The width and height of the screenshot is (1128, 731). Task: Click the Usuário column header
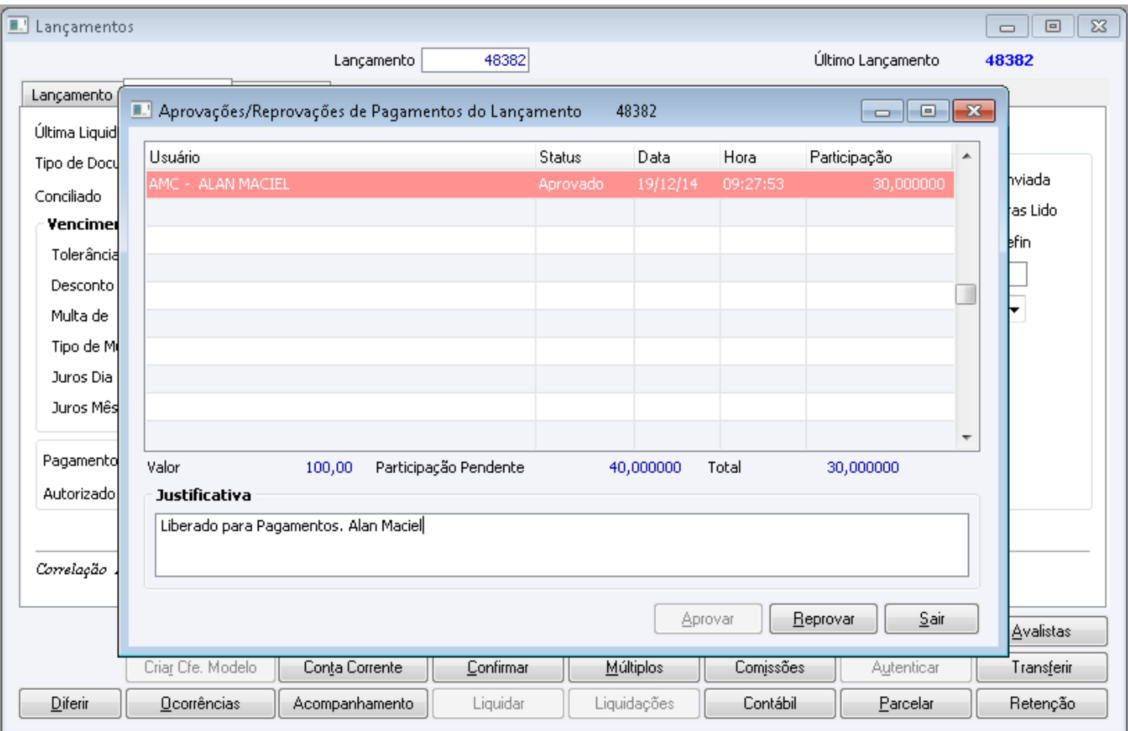[x=340, y=157]
